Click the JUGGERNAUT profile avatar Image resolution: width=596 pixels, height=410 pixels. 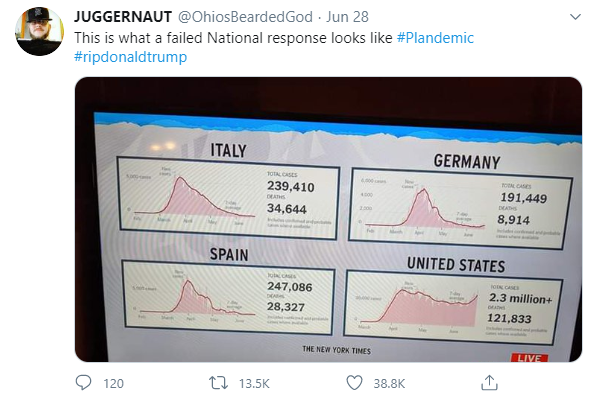point(40,31)
